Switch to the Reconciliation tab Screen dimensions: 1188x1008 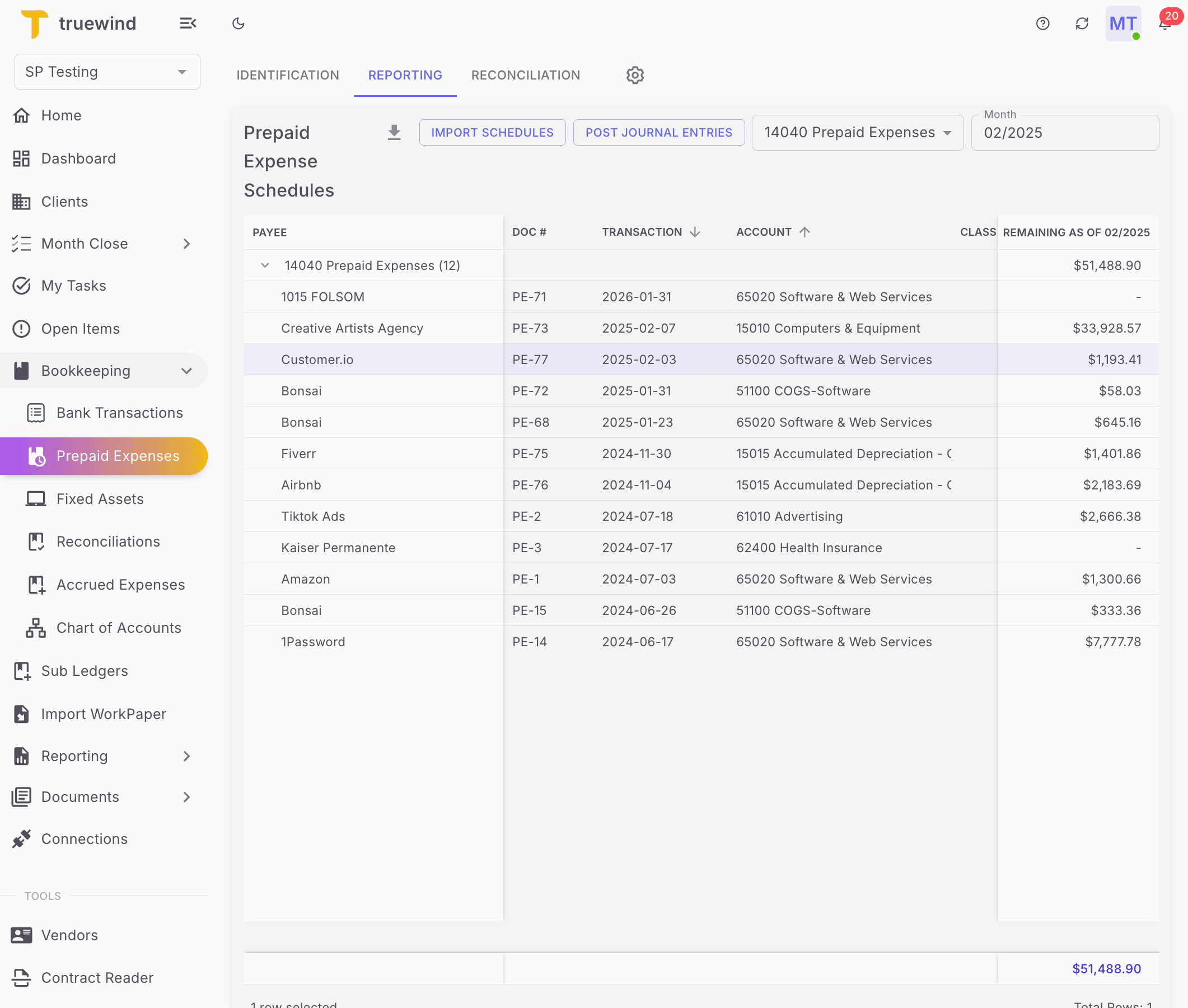pyautogui.click(x=525, y=75)
